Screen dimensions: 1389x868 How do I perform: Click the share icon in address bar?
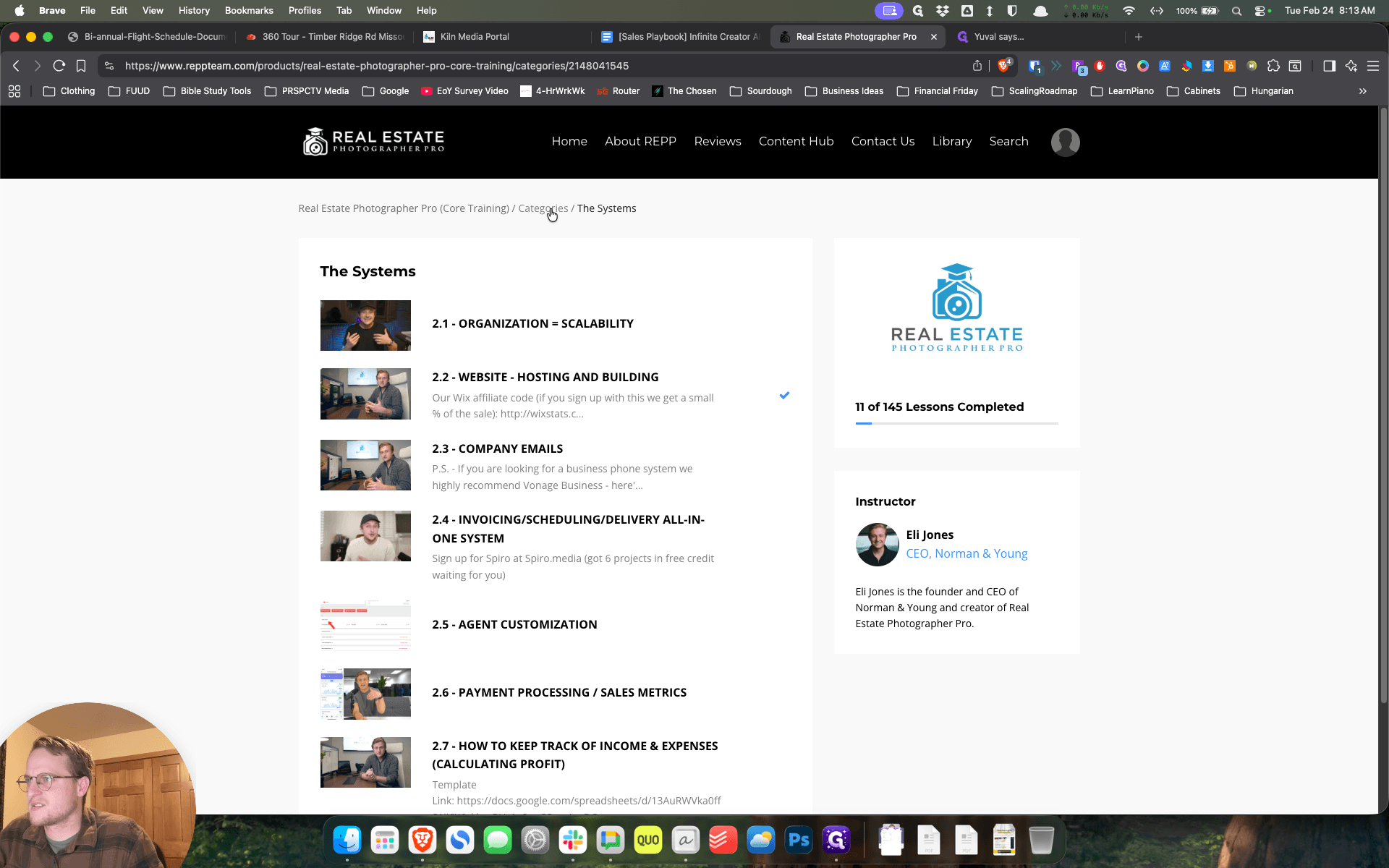[977, 66]
